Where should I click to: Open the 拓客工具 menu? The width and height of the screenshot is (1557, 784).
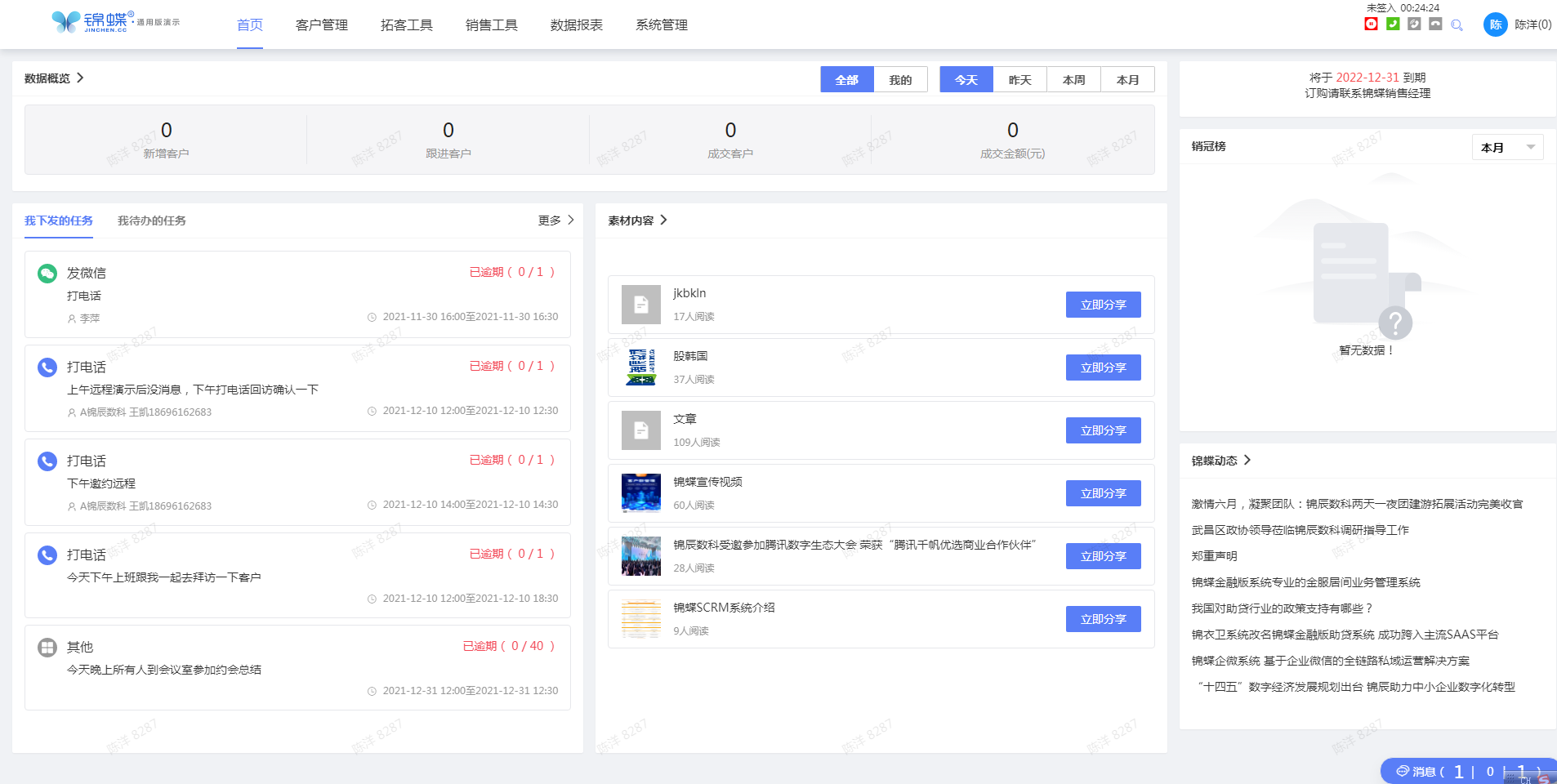pos(407,24)
